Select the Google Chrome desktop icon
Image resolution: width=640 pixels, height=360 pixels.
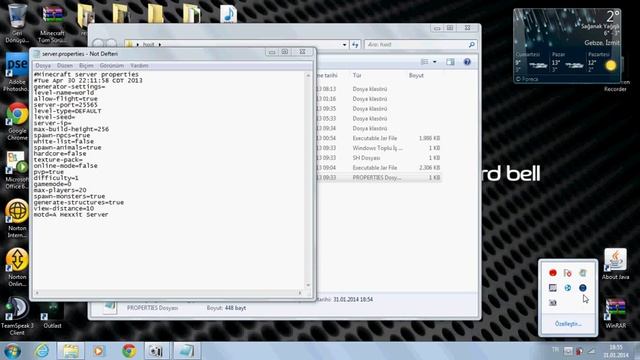tap(17, 121)
